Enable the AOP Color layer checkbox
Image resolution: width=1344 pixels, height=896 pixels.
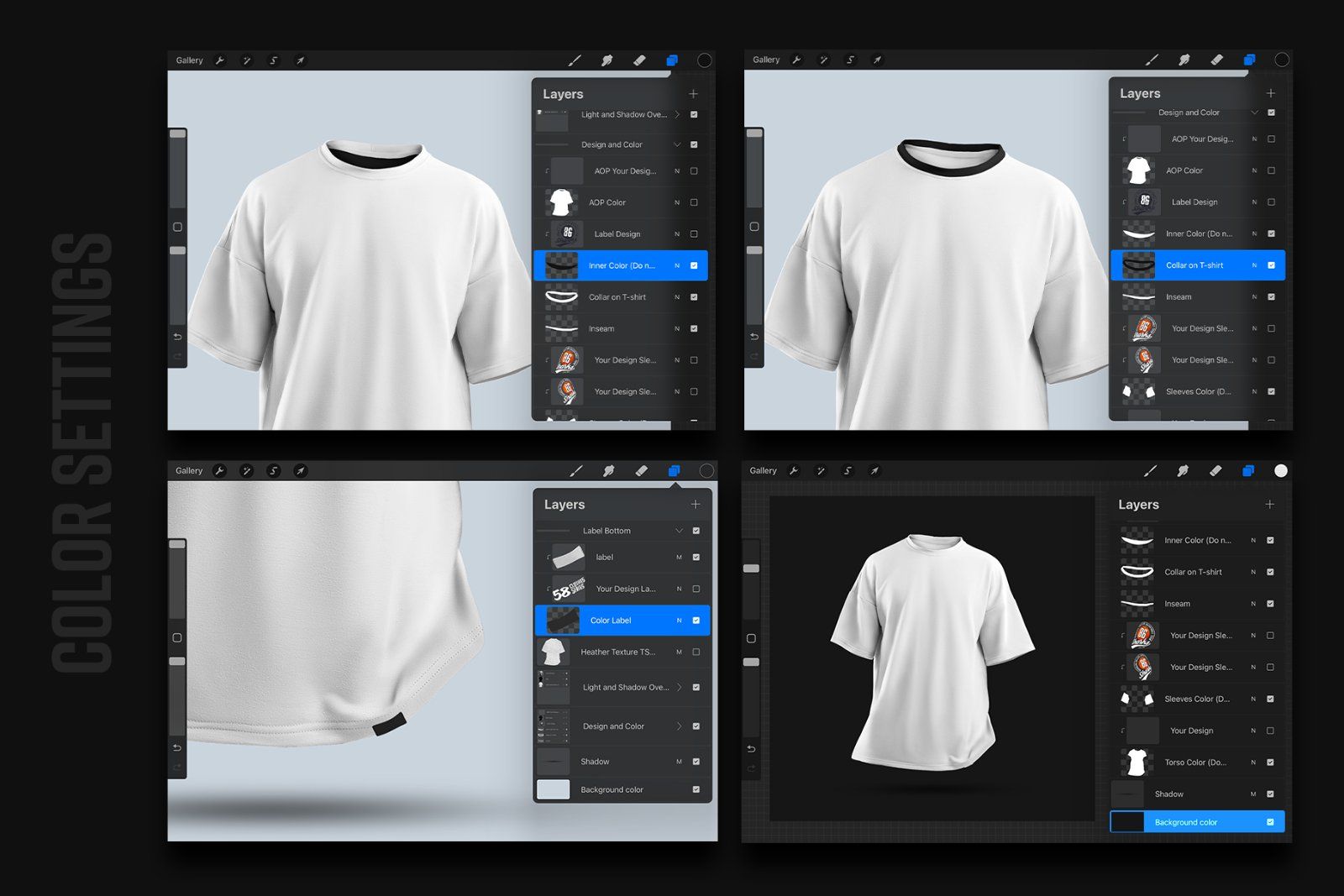click(x=694, y=202)
